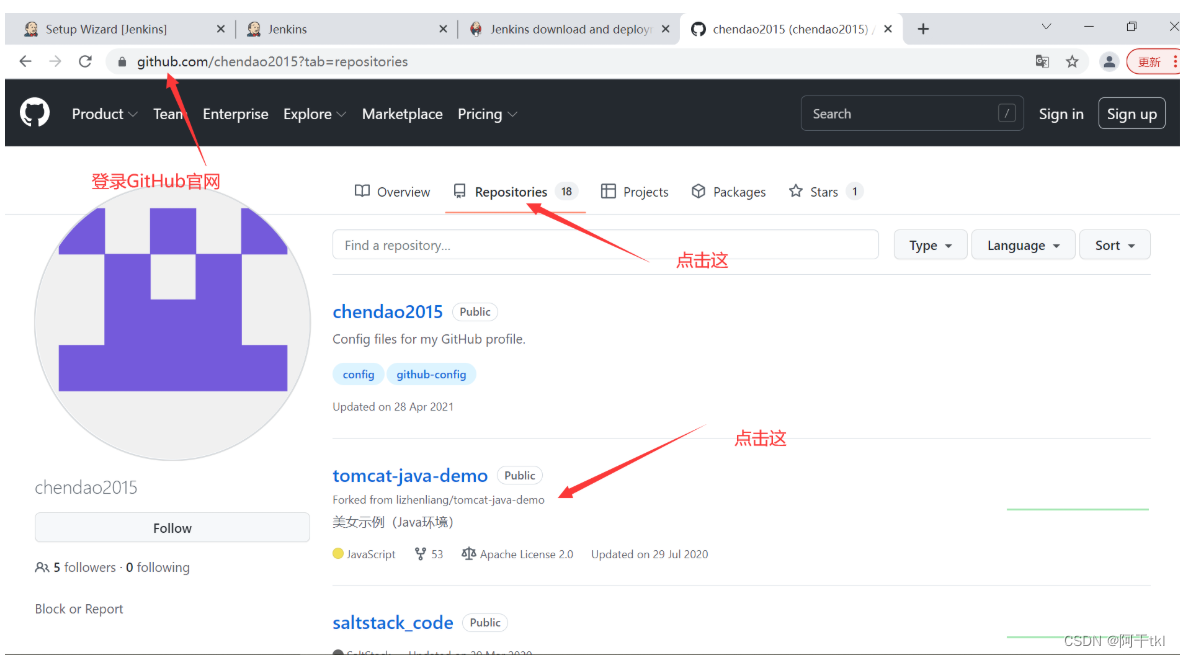Open forked source lizhenliang/tomcat-java-demo
The image size is (1180, 657).
tap(470, 500)
